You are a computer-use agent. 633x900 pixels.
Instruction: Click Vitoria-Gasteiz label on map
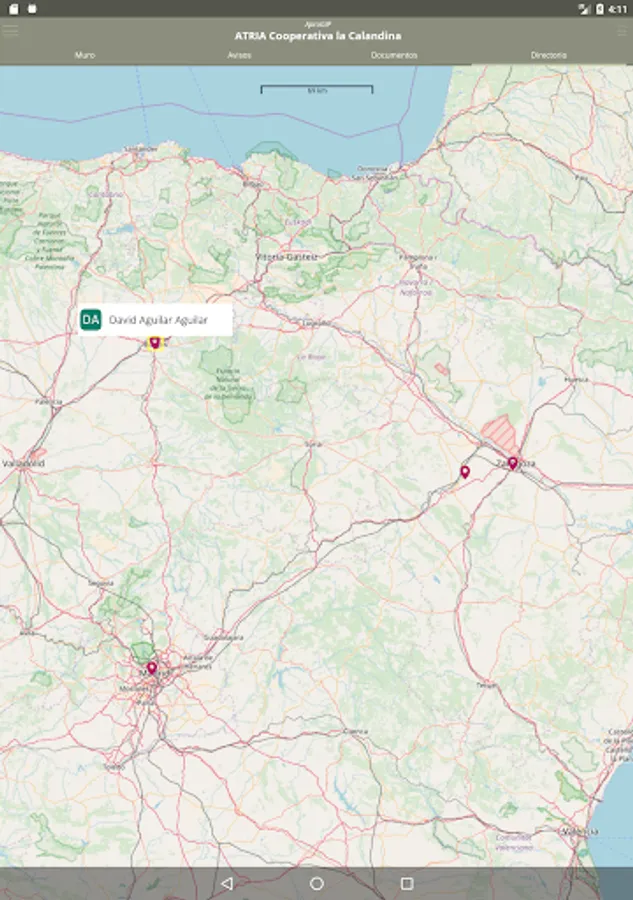click(x=286, y=257)
